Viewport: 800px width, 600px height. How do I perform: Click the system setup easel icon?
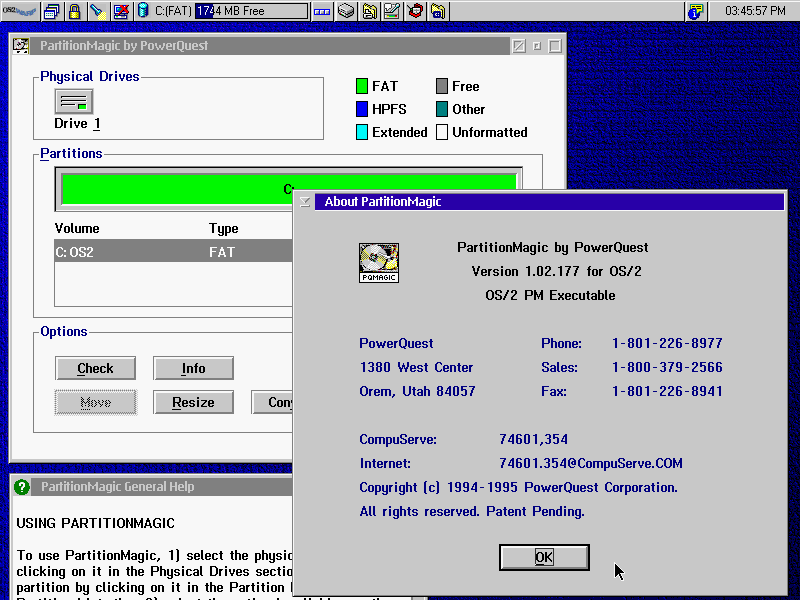coord(392,11)
